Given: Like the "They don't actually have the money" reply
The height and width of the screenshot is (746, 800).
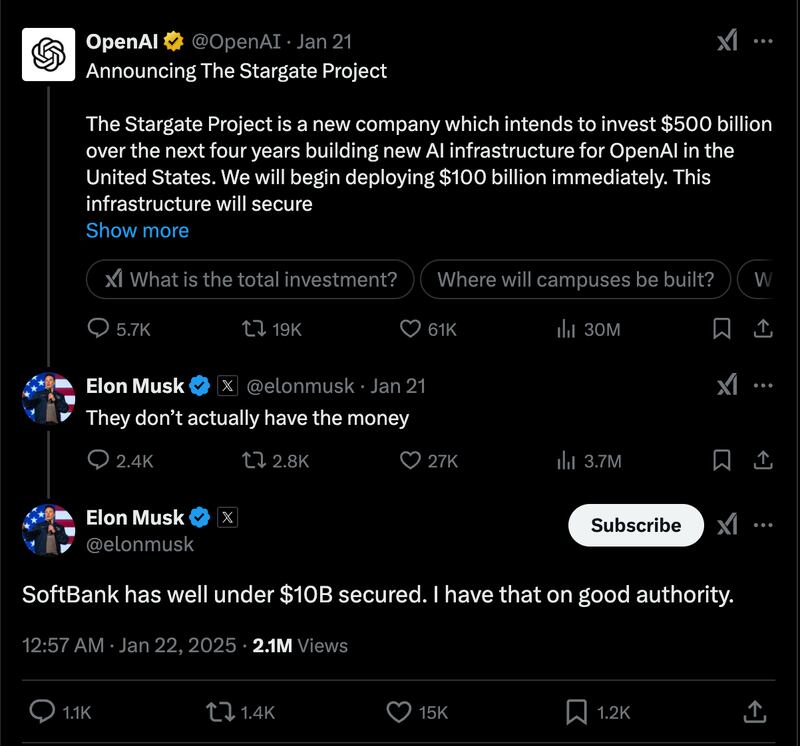Looking at the screenshot, I should pyautogui.click(x=410, y=460).
